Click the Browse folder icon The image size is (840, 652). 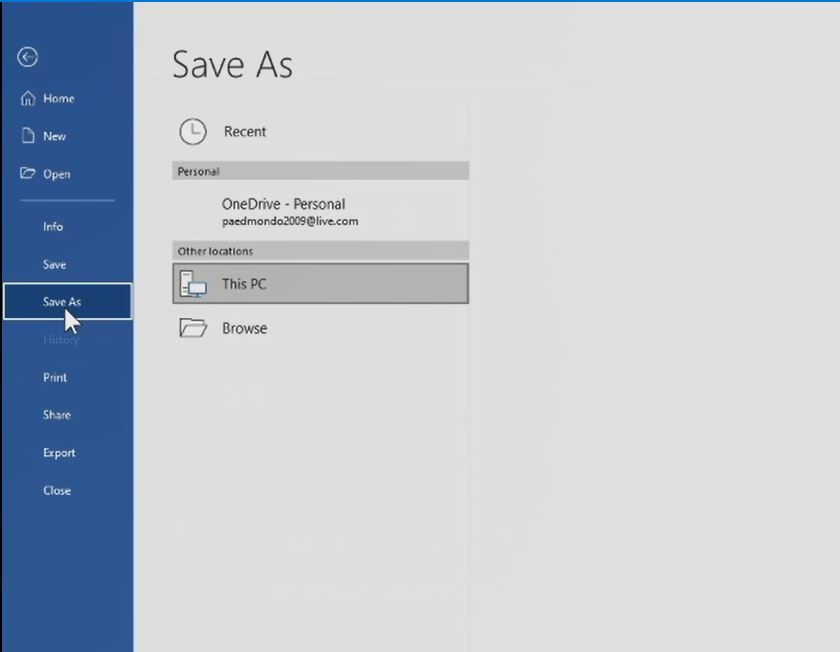[192, 328]
